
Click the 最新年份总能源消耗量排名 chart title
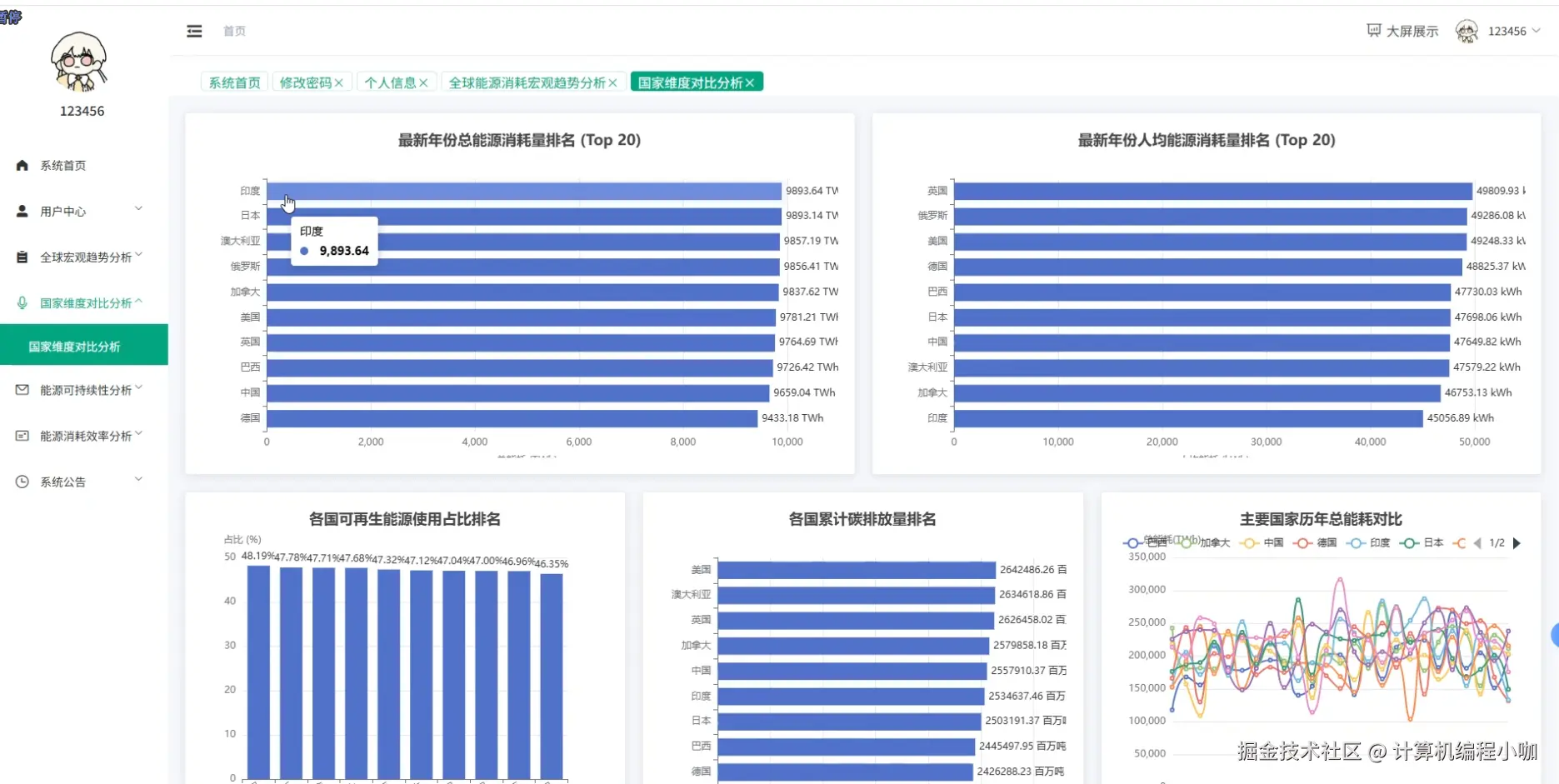(519, 140)
